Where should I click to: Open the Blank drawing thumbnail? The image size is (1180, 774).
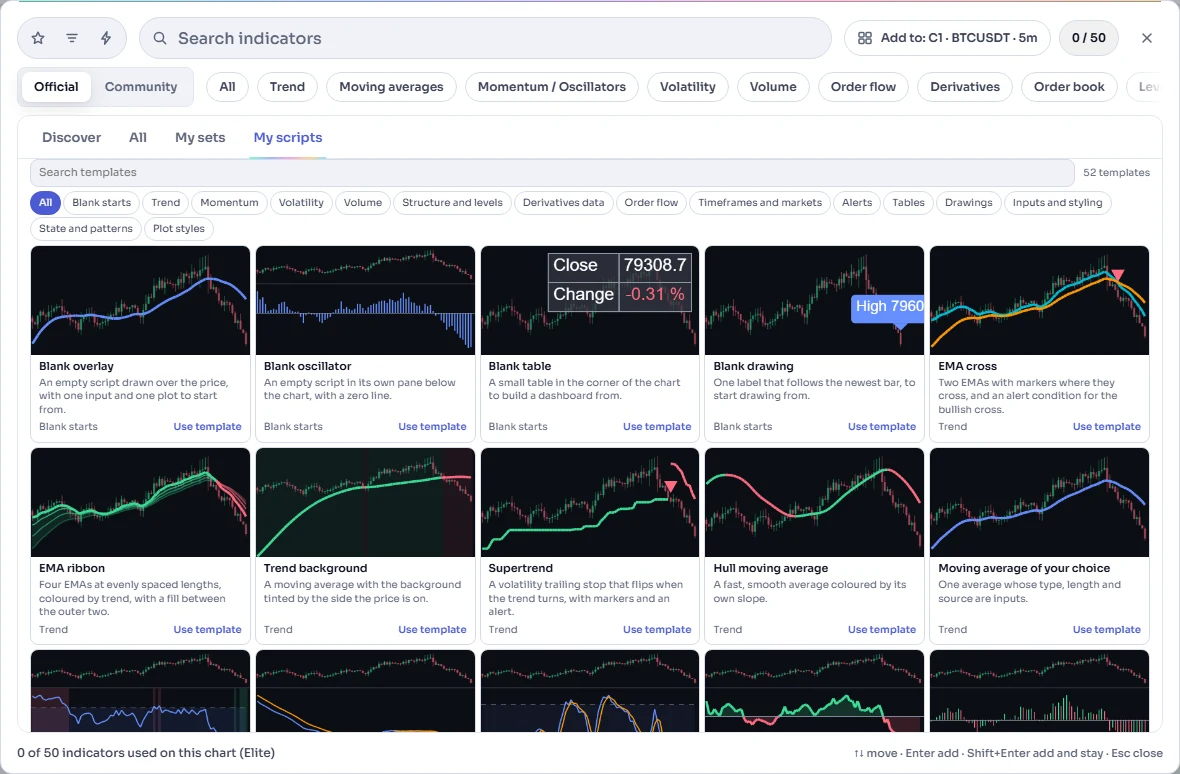(814, 300)
